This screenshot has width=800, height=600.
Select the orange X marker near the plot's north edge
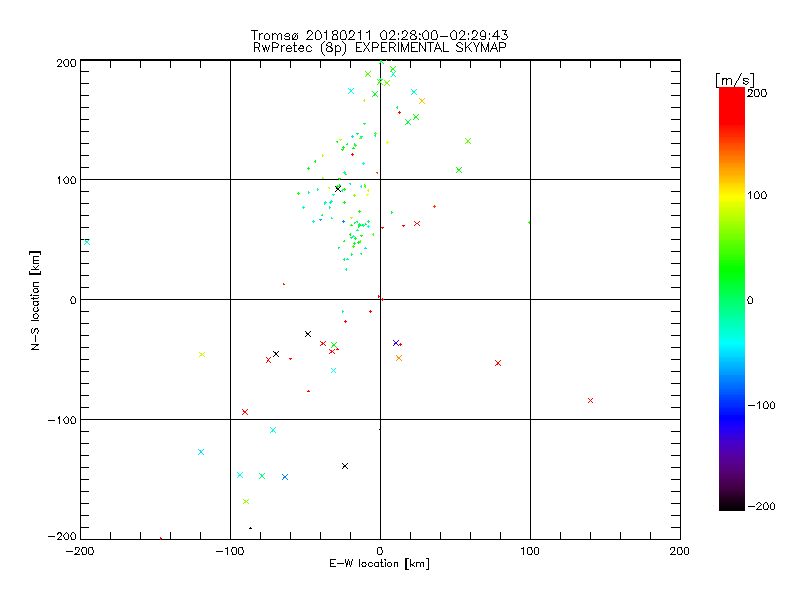pyautogui.click(x=422, y=101)
